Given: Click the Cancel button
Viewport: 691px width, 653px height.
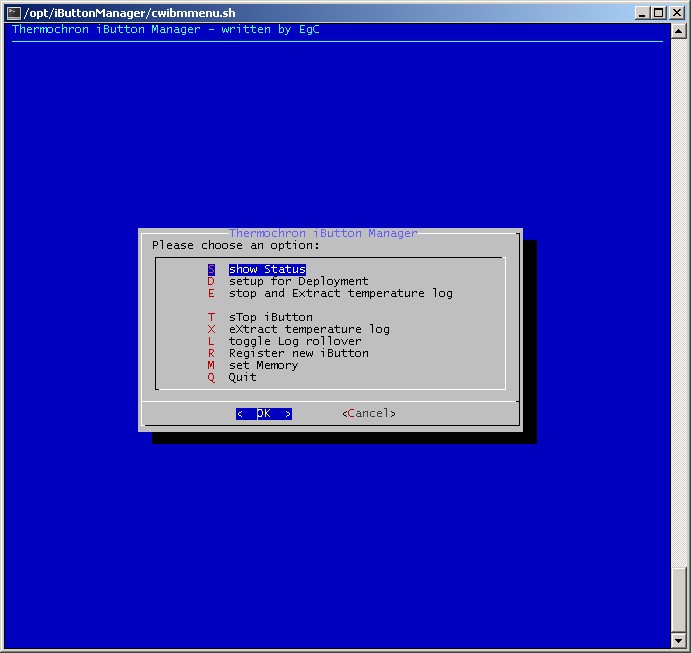Looking at the screenshot, I should (369, 413).
